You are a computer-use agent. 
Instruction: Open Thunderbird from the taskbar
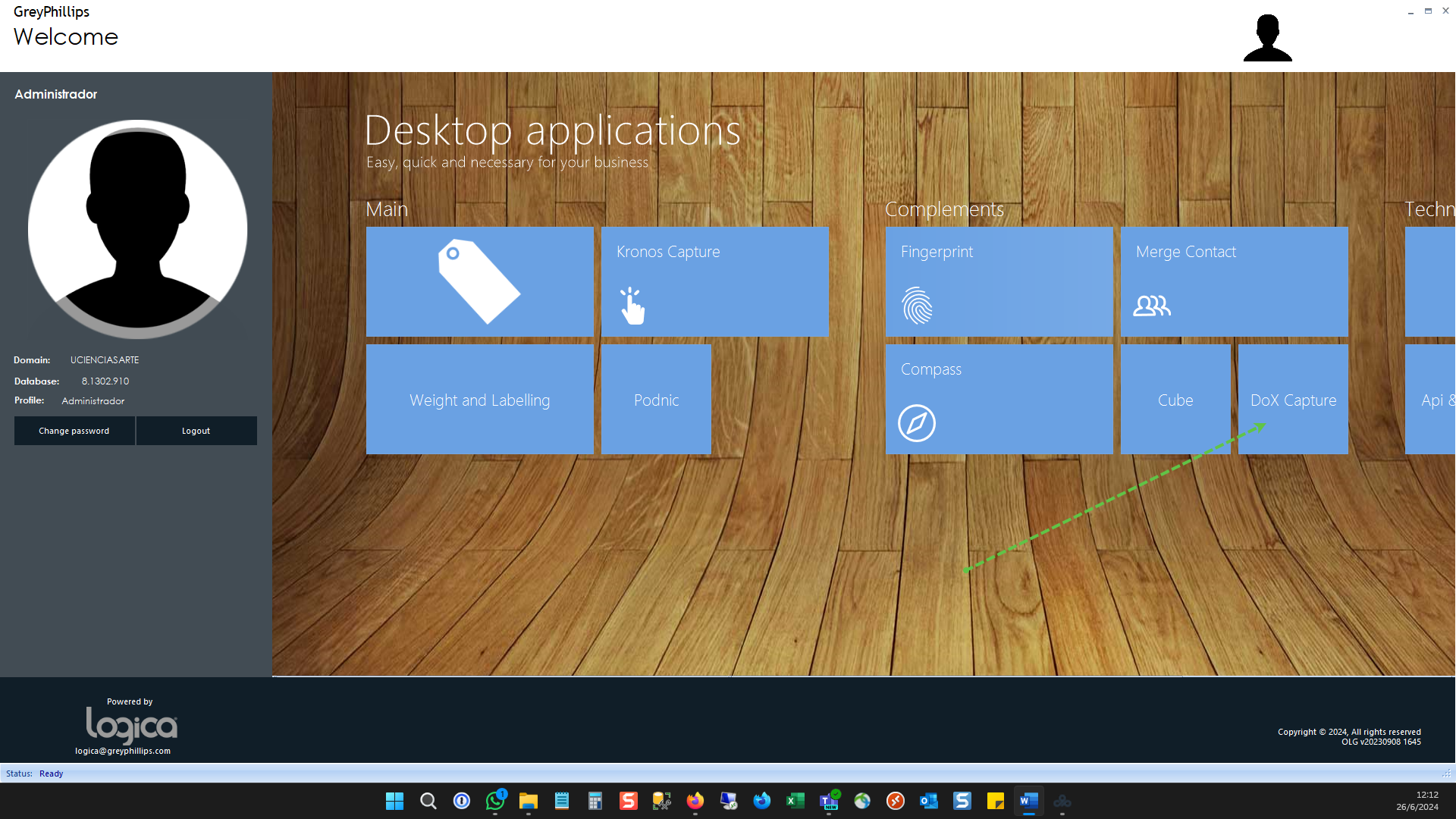pos(762,801)
